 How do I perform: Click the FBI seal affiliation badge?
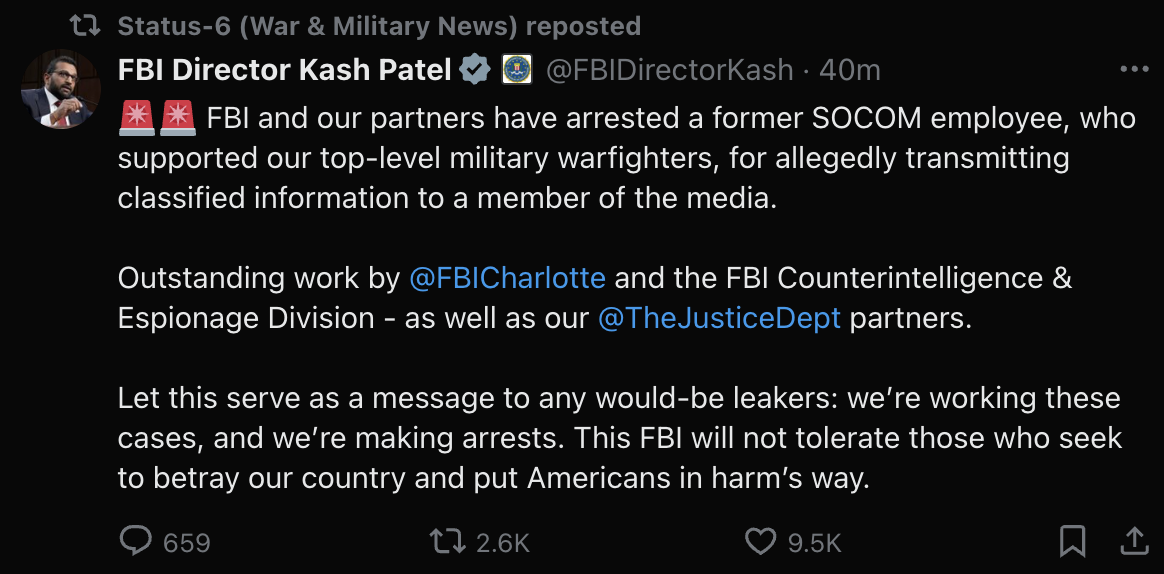pos(515,70)
